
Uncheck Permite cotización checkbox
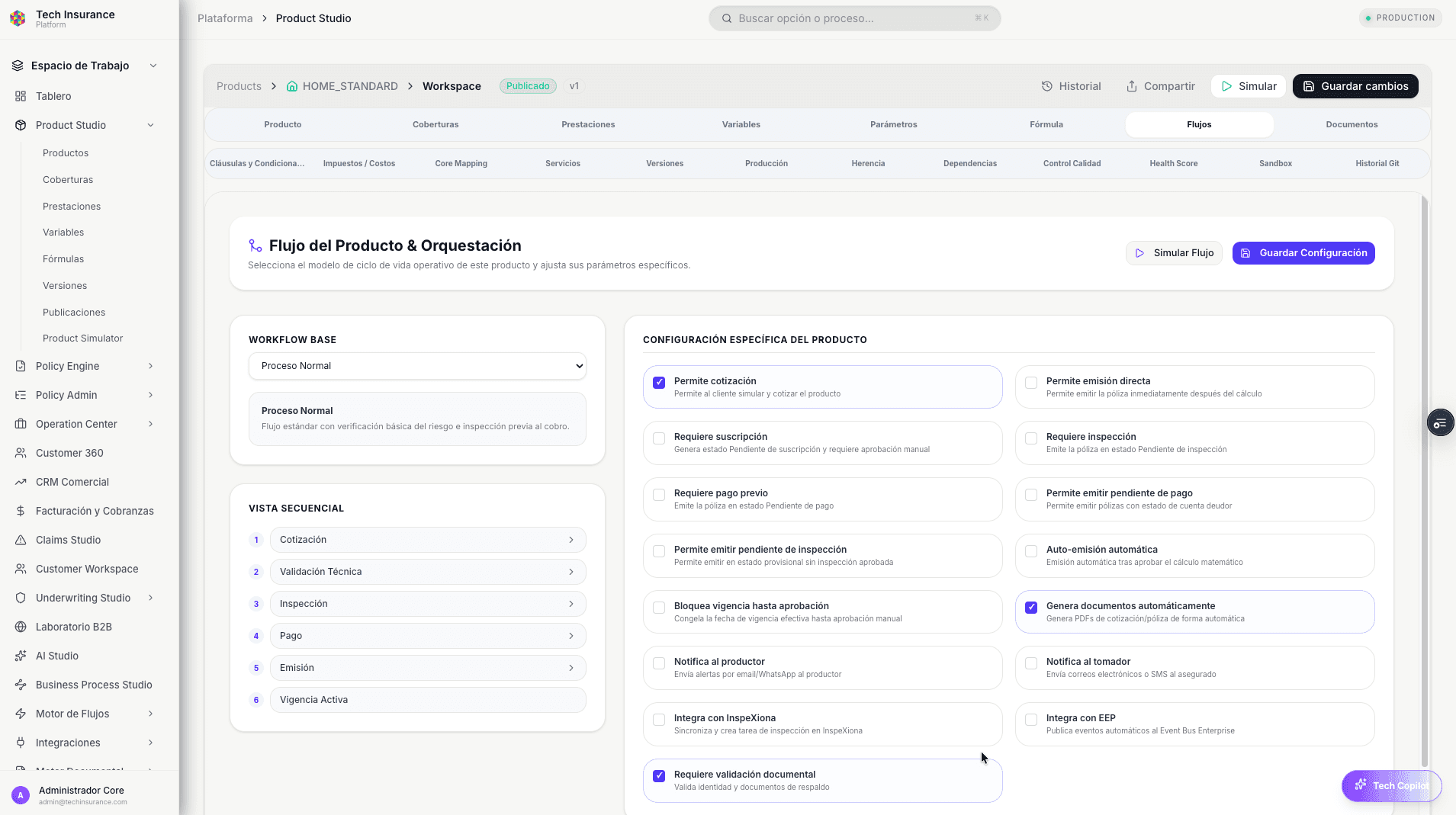[x=659, y=383]
